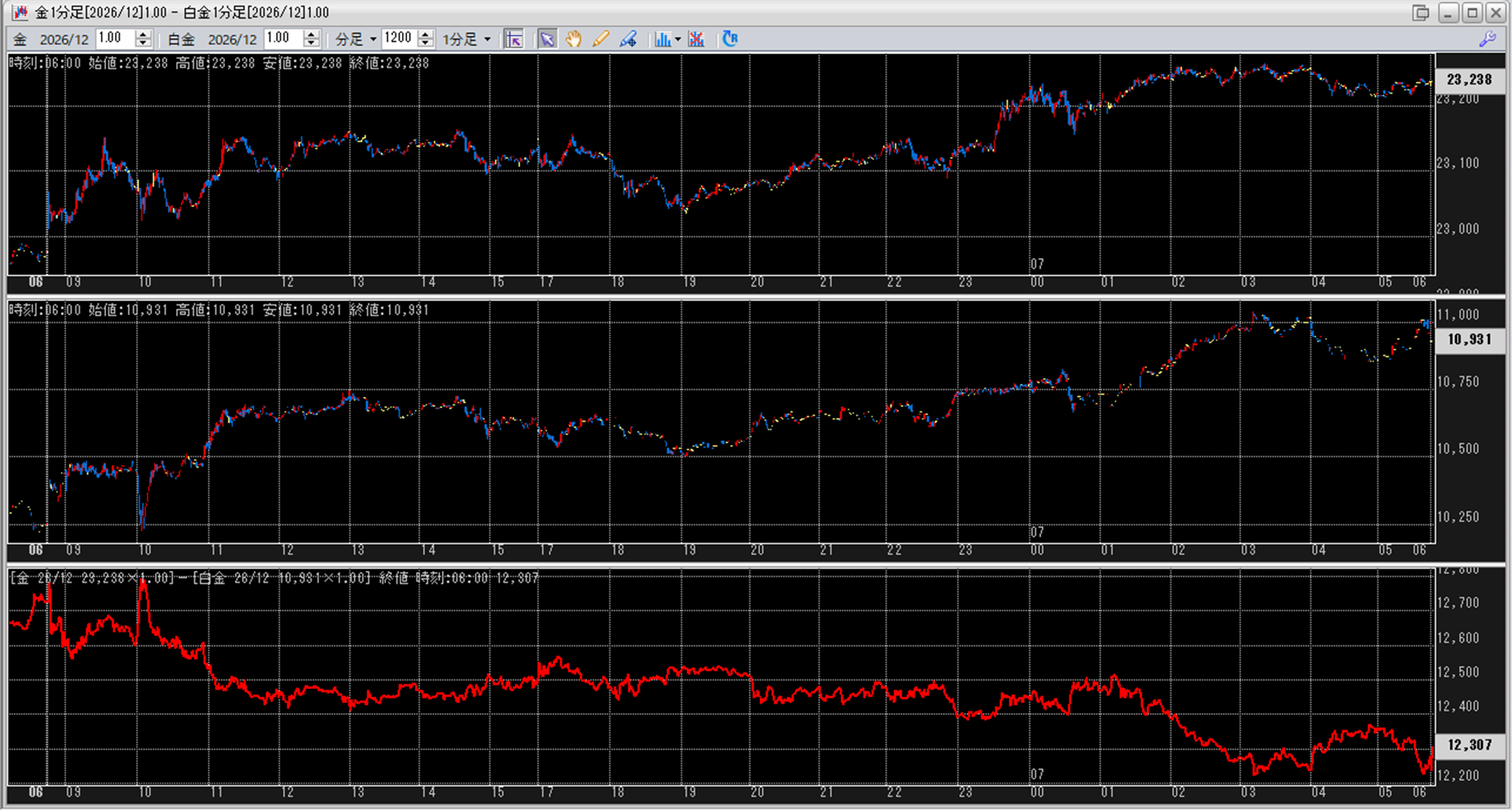This screenshot has width=1512, height=811.
Task: Open settings with the wrench icon
Action: [1487, 39]
